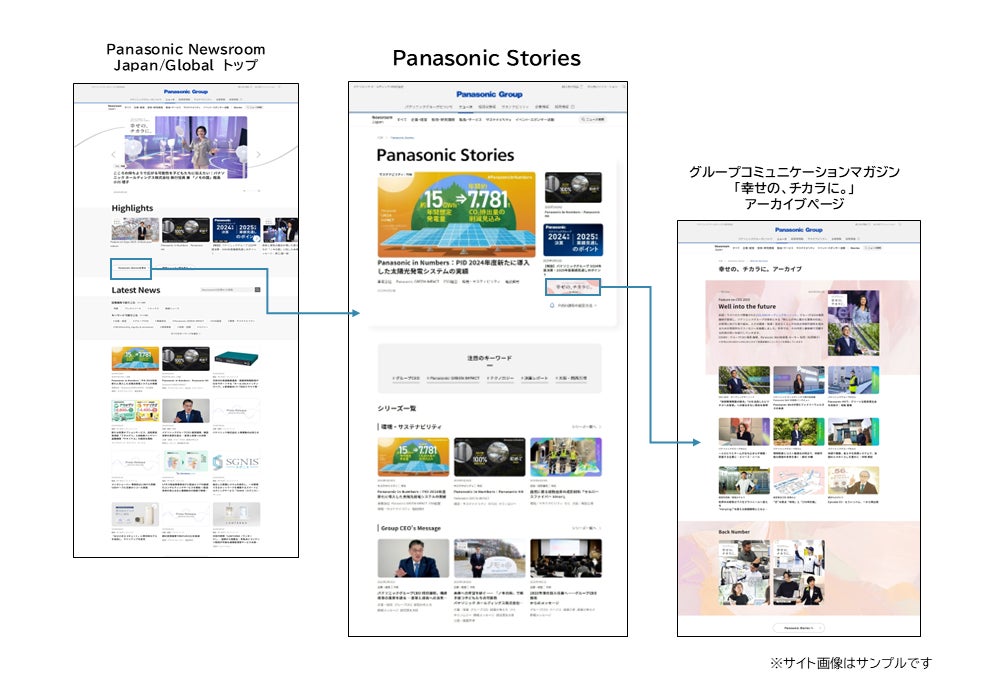
Task: Open article title Panasonic in Numbers：PID 2024年度
Action: (453, 266)
